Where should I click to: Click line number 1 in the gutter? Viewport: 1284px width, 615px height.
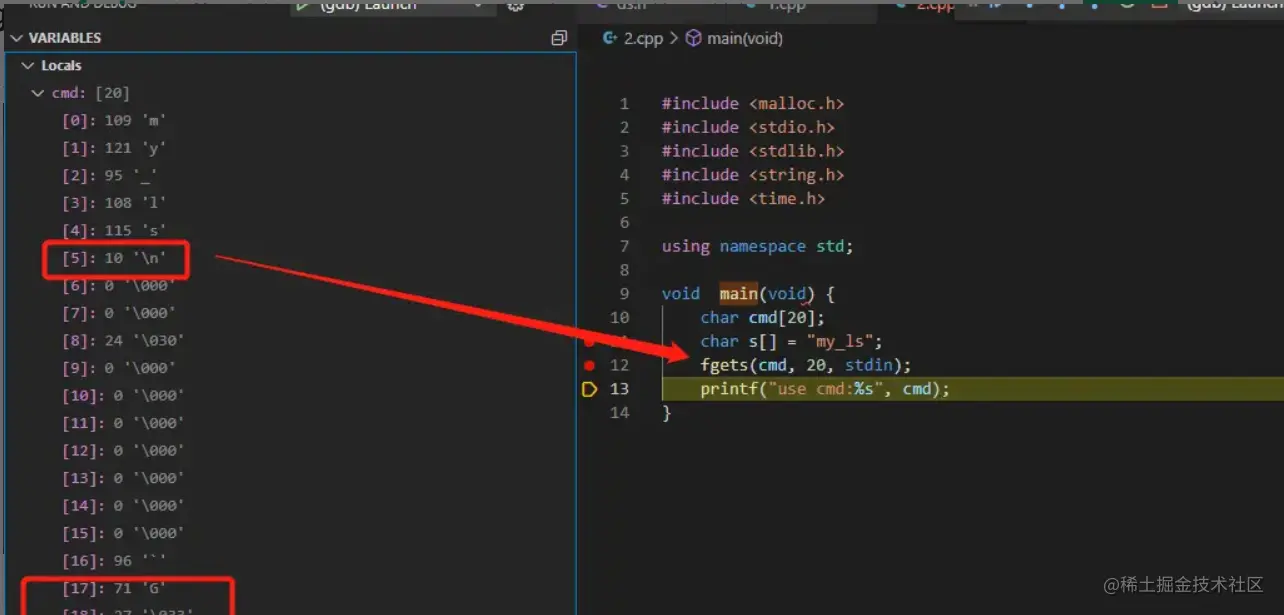coord(624,104)
